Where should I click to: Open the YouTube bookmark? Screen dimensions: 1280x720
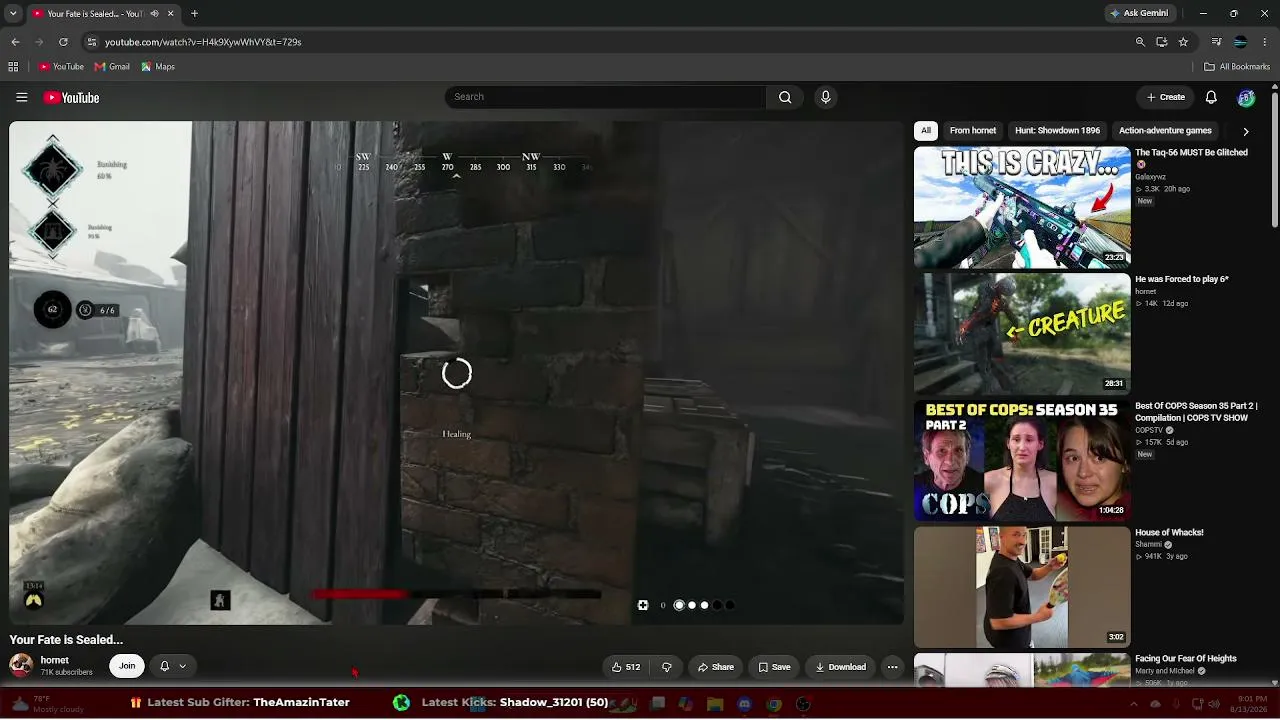tap(62, 67)
